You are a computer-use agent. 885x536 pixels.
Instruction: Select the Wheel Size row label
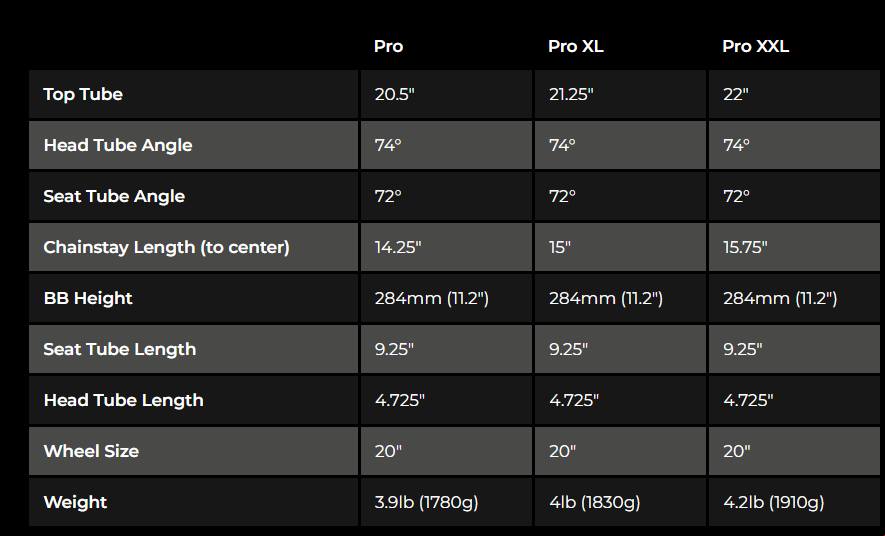[91, 451]
